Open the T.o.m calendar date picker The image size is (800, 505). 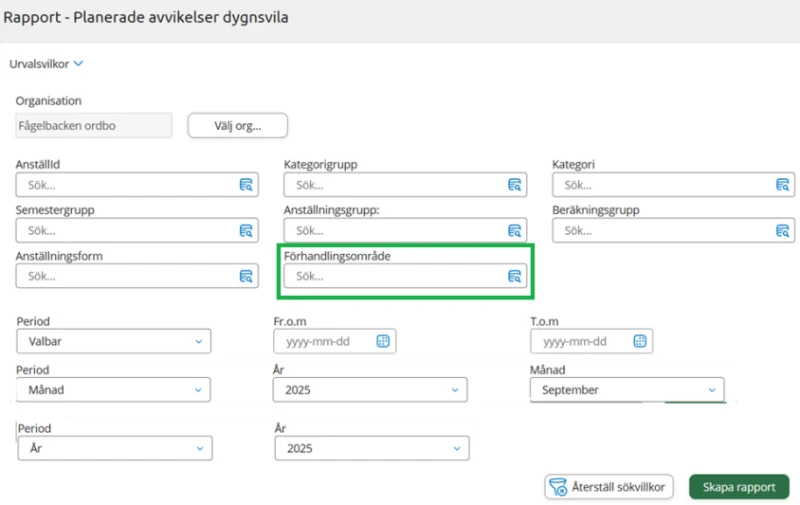pos(640,341)
